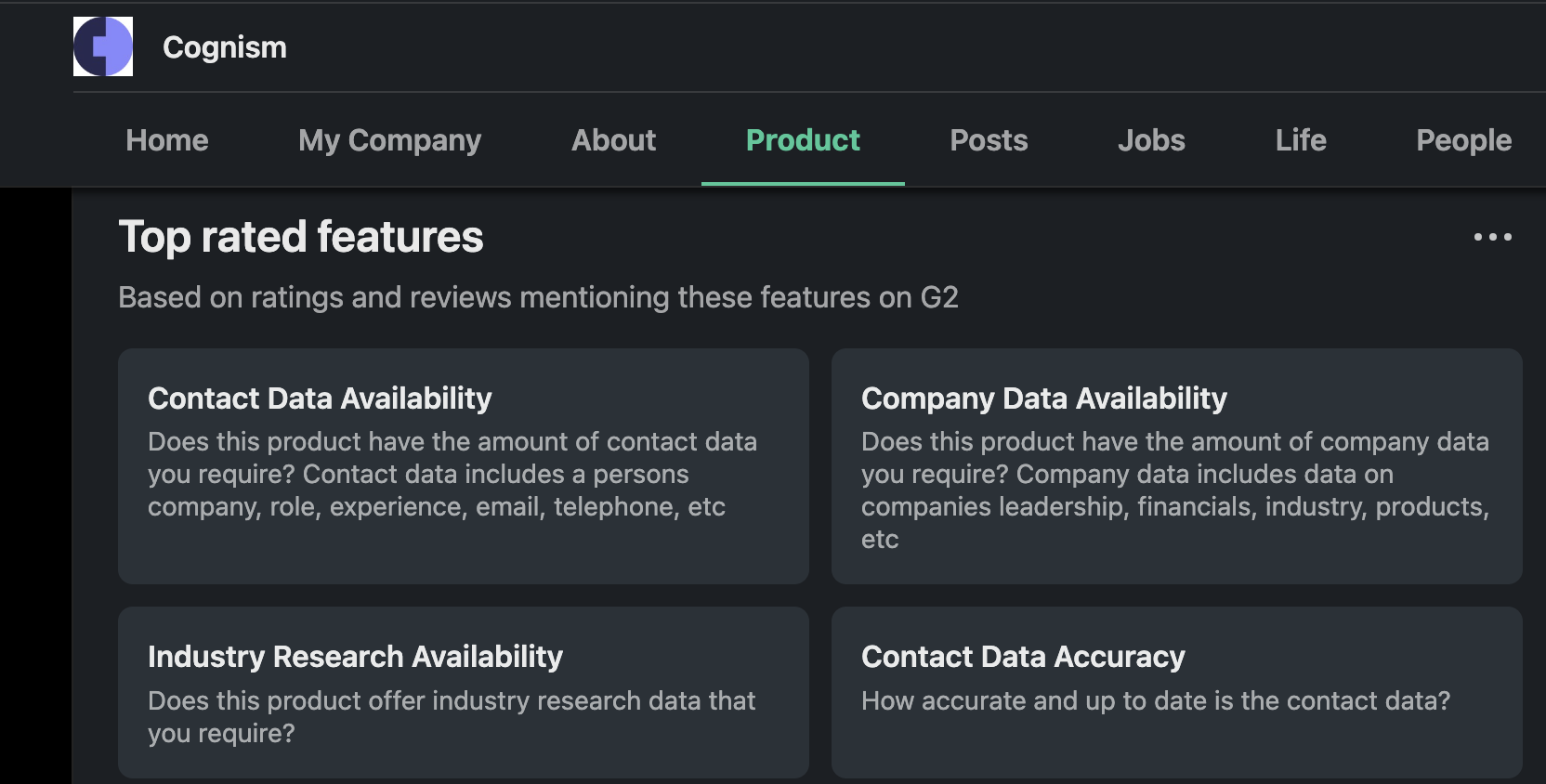View the Jobs tab

1151,140
